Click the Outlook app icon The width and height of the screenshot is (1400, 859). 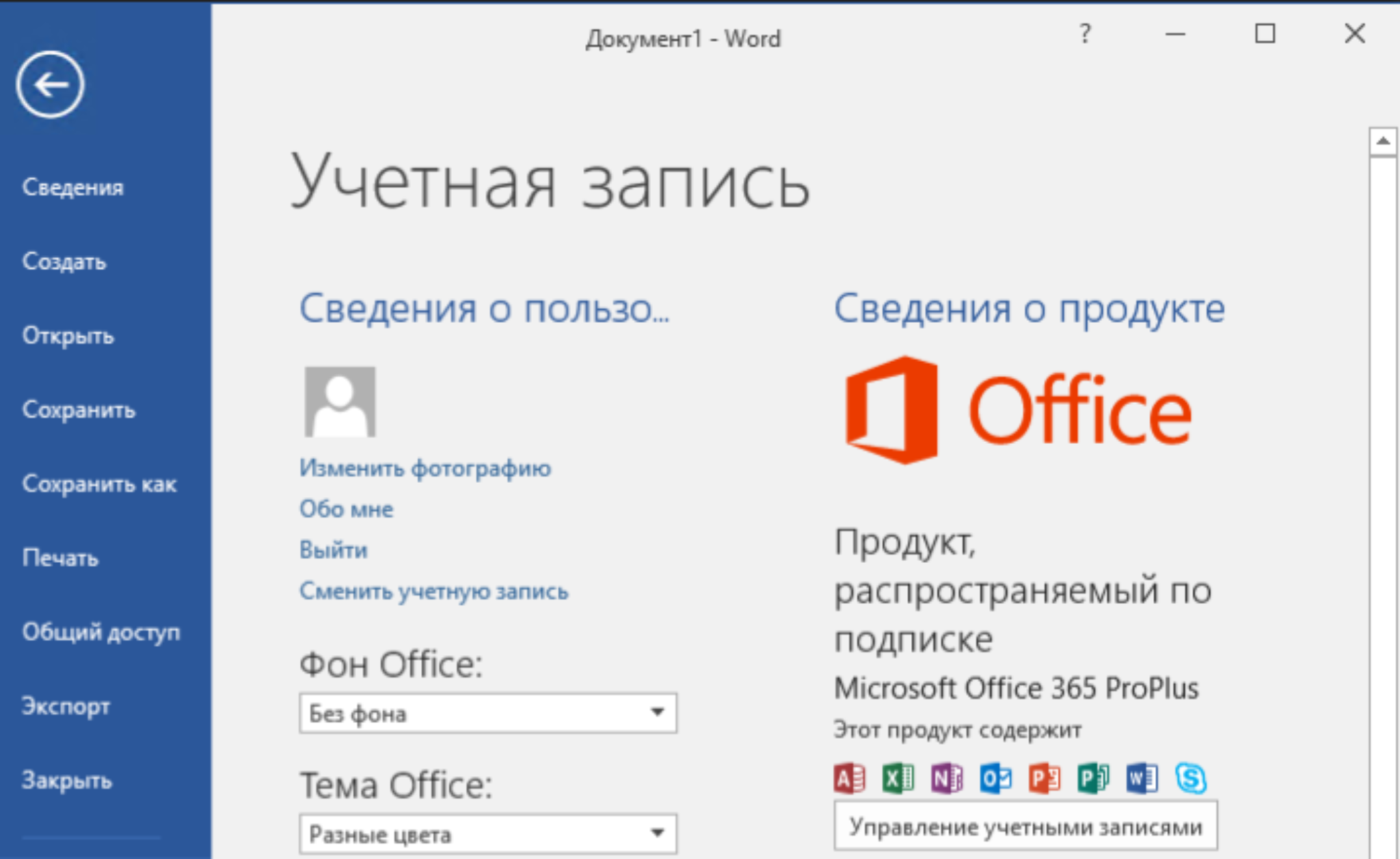995,778
